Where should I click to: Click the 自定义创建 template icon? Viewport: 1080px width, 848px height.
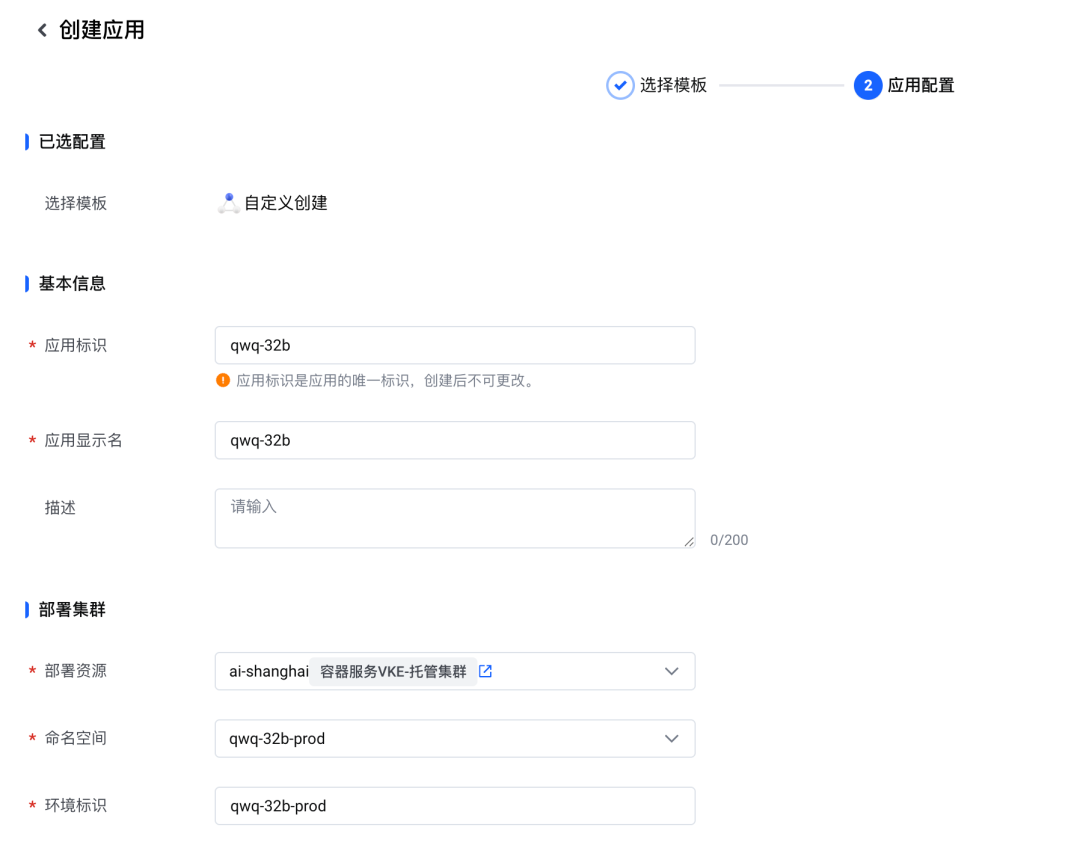[228, 203]
